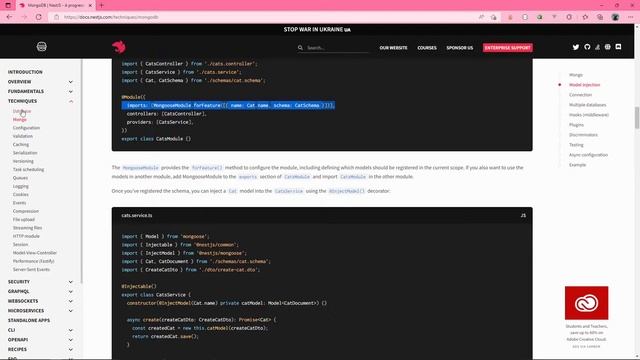Expand the GraphQL section chevron

[x=71, y=291]
